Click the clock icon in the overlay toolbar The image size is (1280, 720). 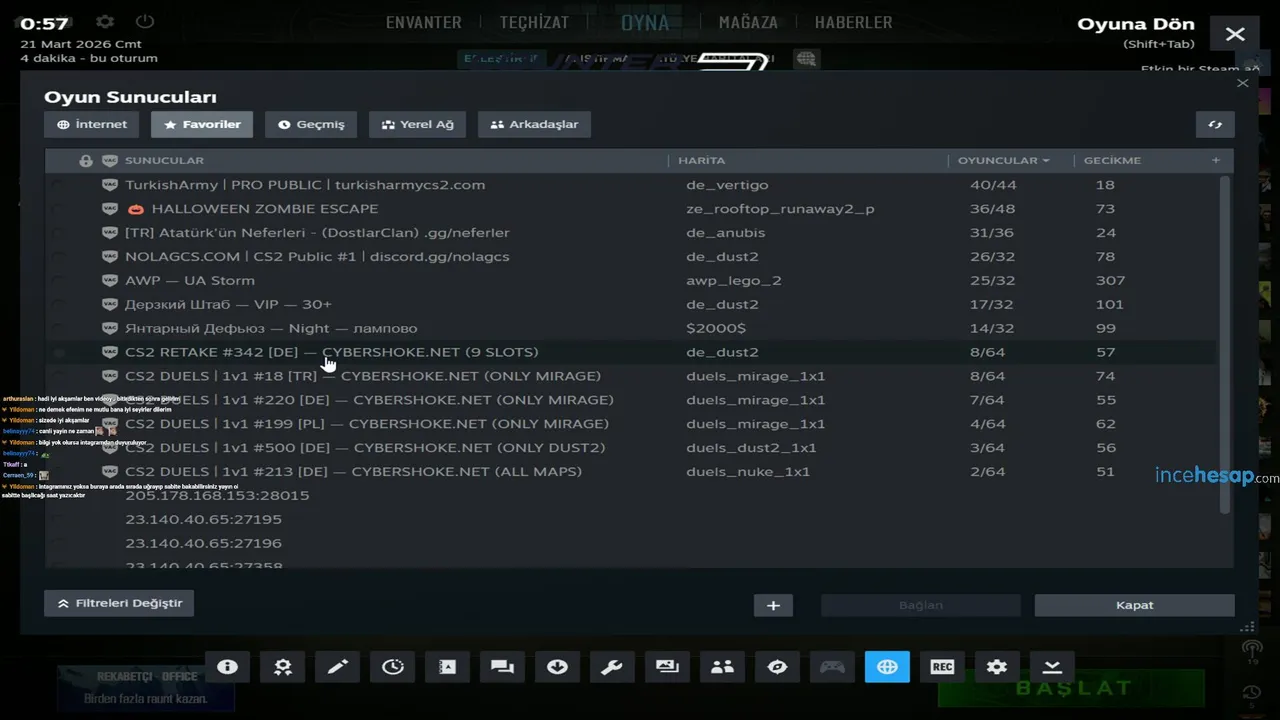[x=393, y=667]
